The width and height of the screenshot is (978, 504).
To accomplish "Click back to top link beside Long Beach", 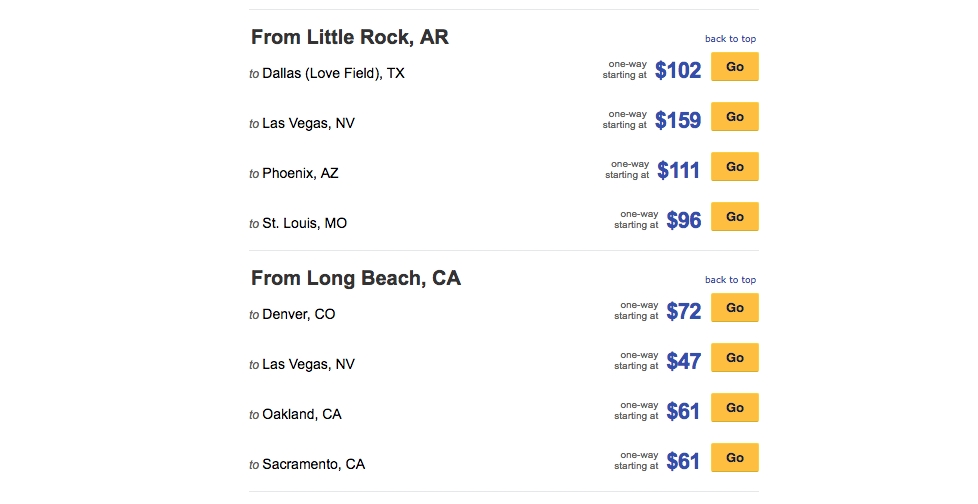I will click(x=730, y=280).
